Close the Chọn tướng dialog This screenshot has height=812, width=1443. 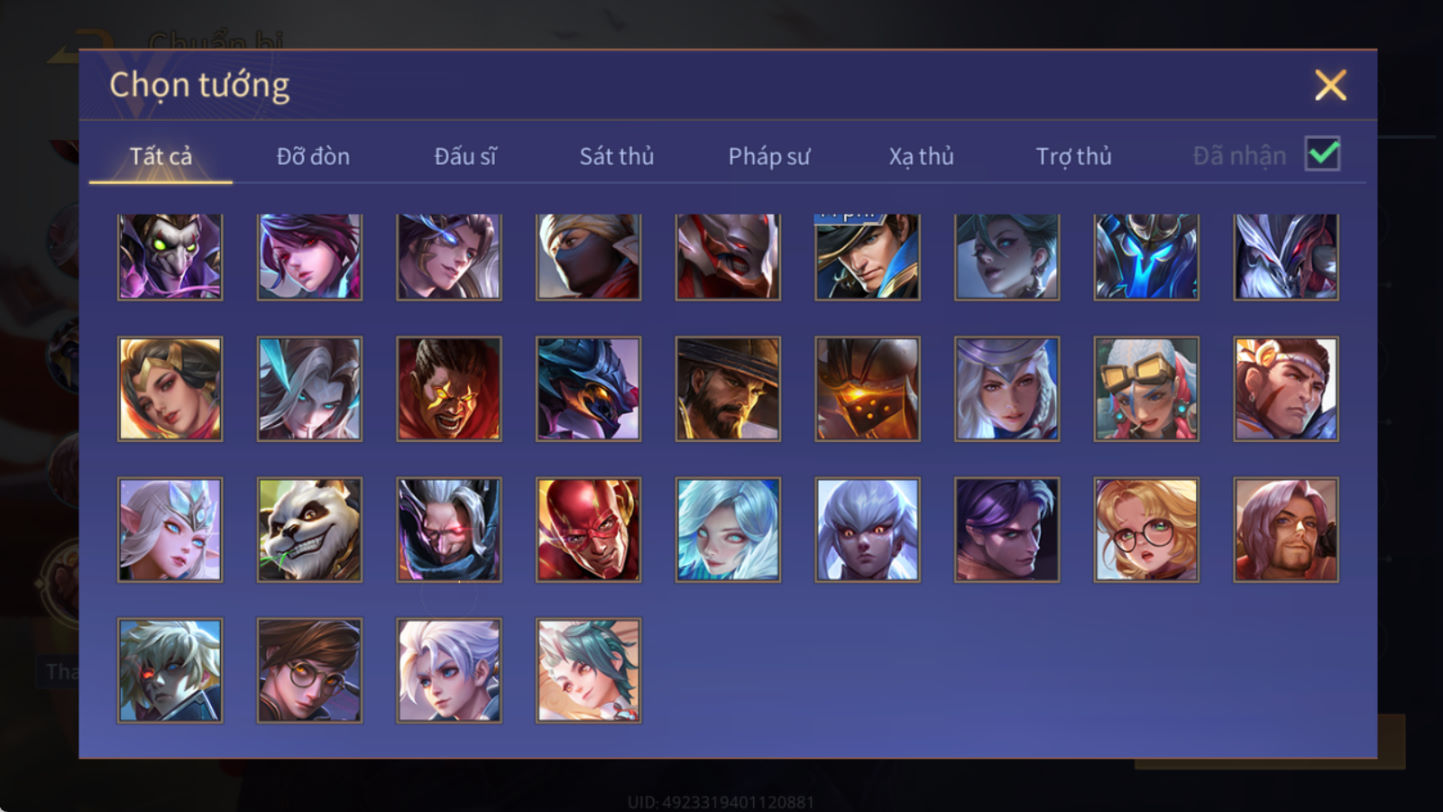pyautogui.click(x=1330, y=85)
